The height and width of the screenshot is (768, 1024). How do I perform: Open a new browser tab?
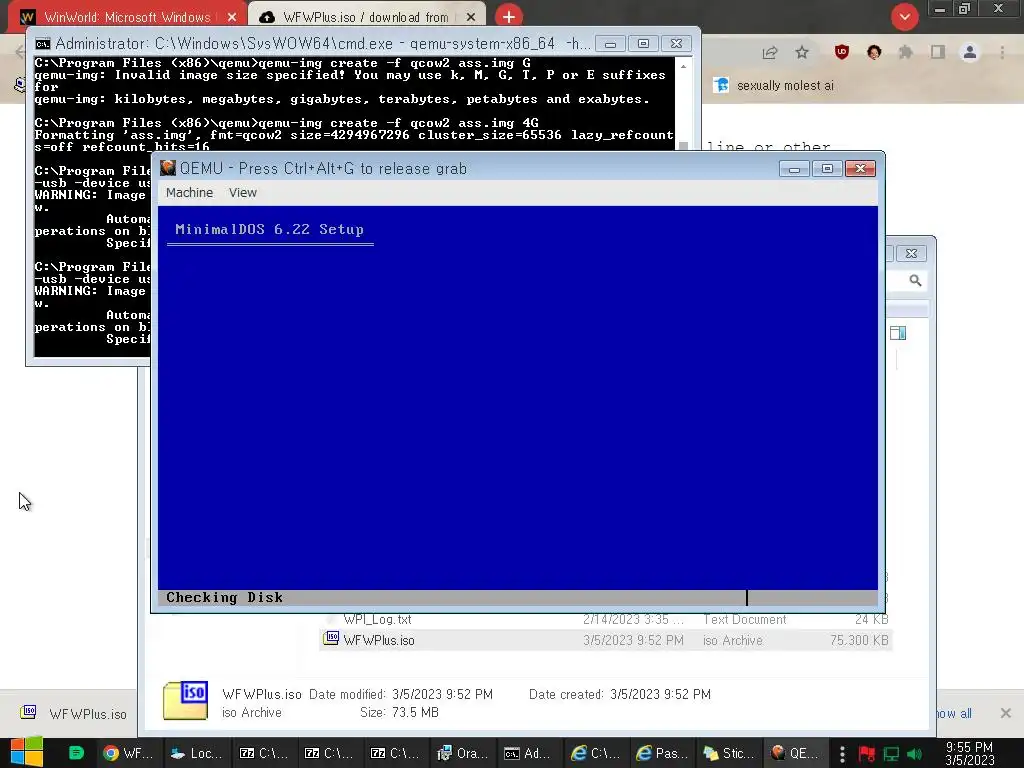click(x=508, y=17)
